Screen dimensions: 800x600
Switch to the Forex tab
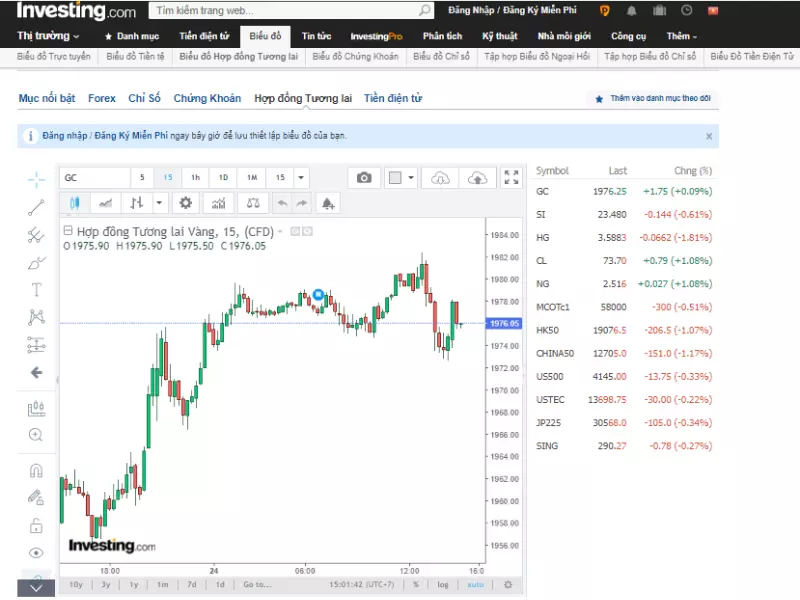click(x=102, y=98)
